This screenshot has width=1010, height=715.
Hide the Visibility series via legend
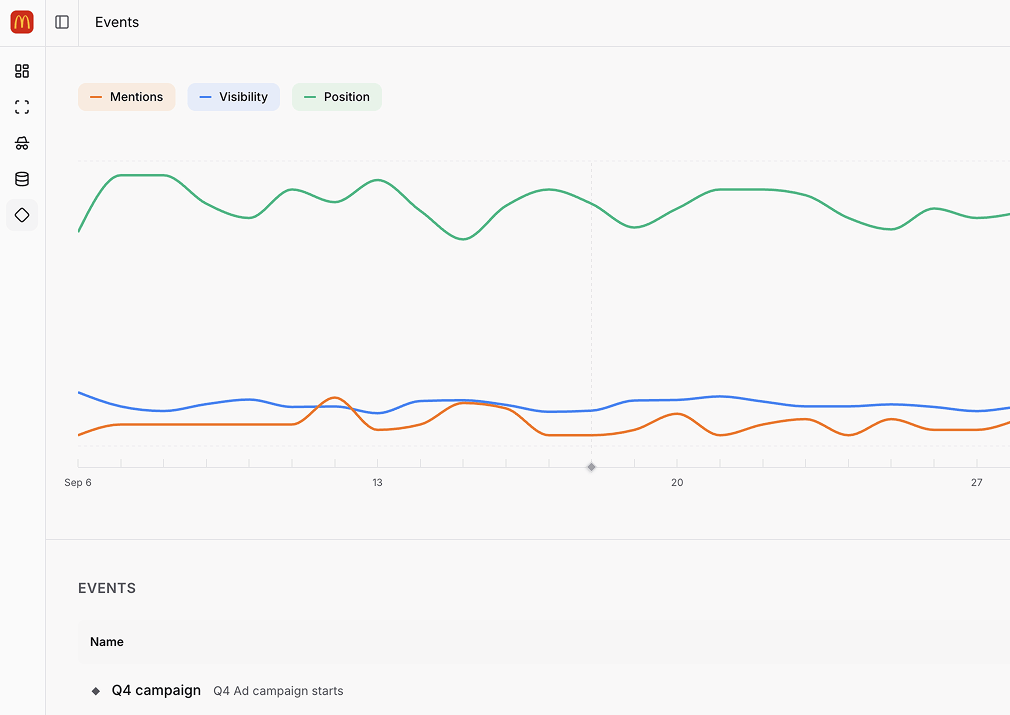click(234, 97)
